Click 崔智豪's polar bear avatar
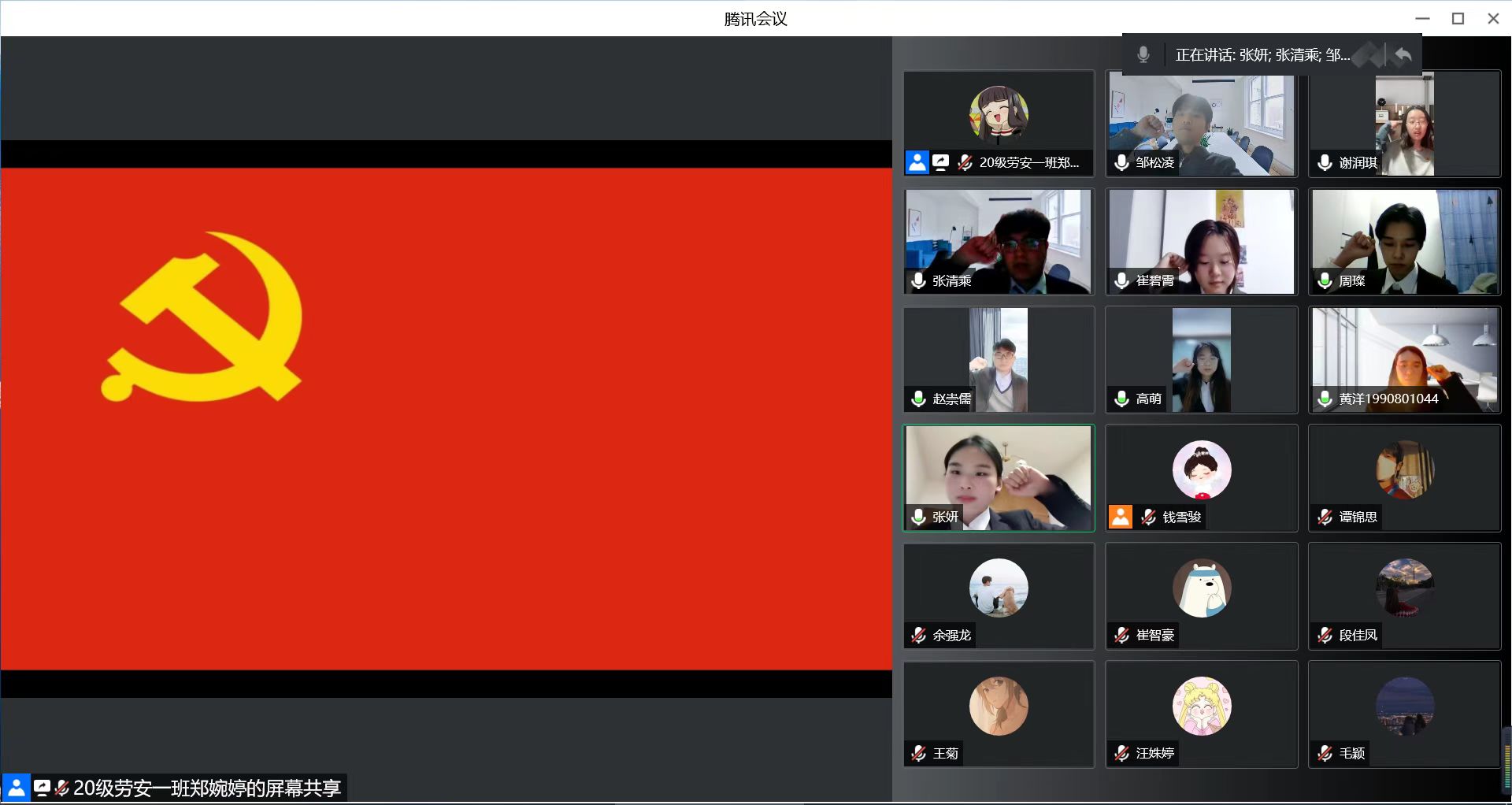Screen dimensions: 1512x805 (x=1202, y=588)
